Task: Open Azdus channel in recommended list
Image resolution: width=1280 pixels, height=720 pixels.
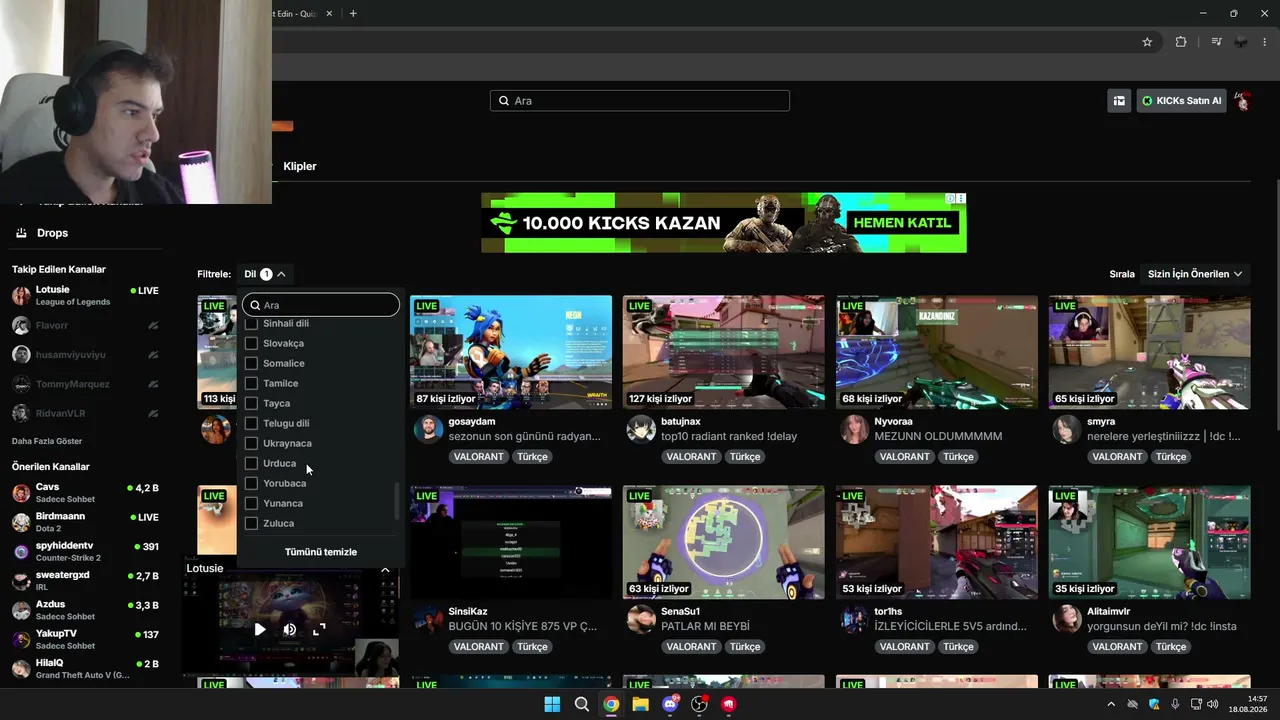Action: pos(85,610)
